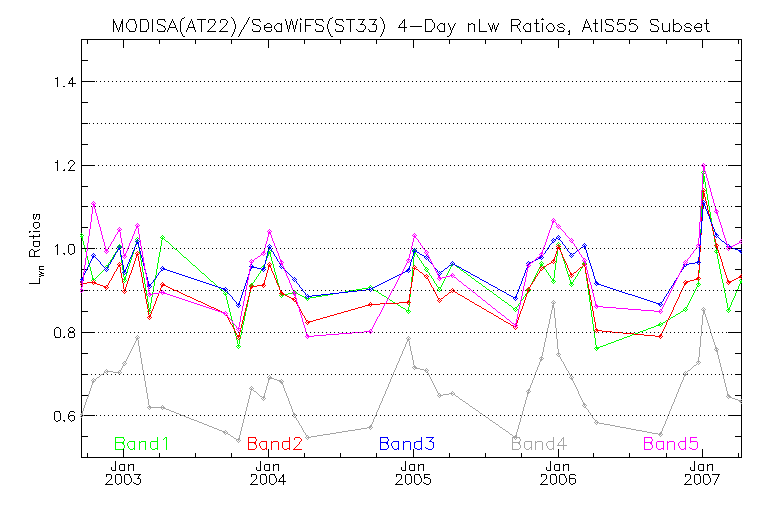Click the magenta Band5 peak above 1.1 in late 2002
The height and width of the screenshot is (512, 768).
[x=94, y=203]
